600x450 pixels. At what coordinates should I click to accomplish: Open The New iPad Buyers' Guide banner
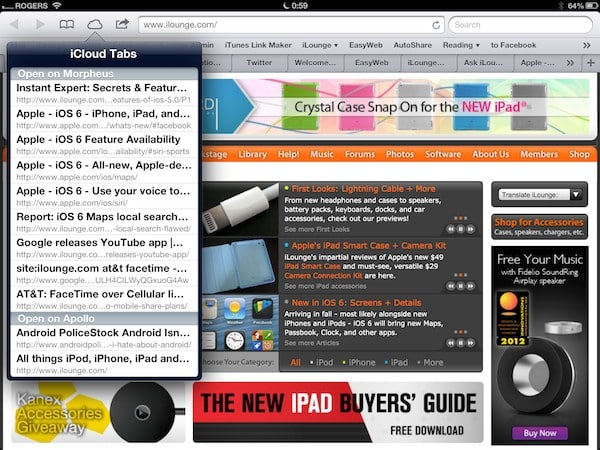coord(338,412)
